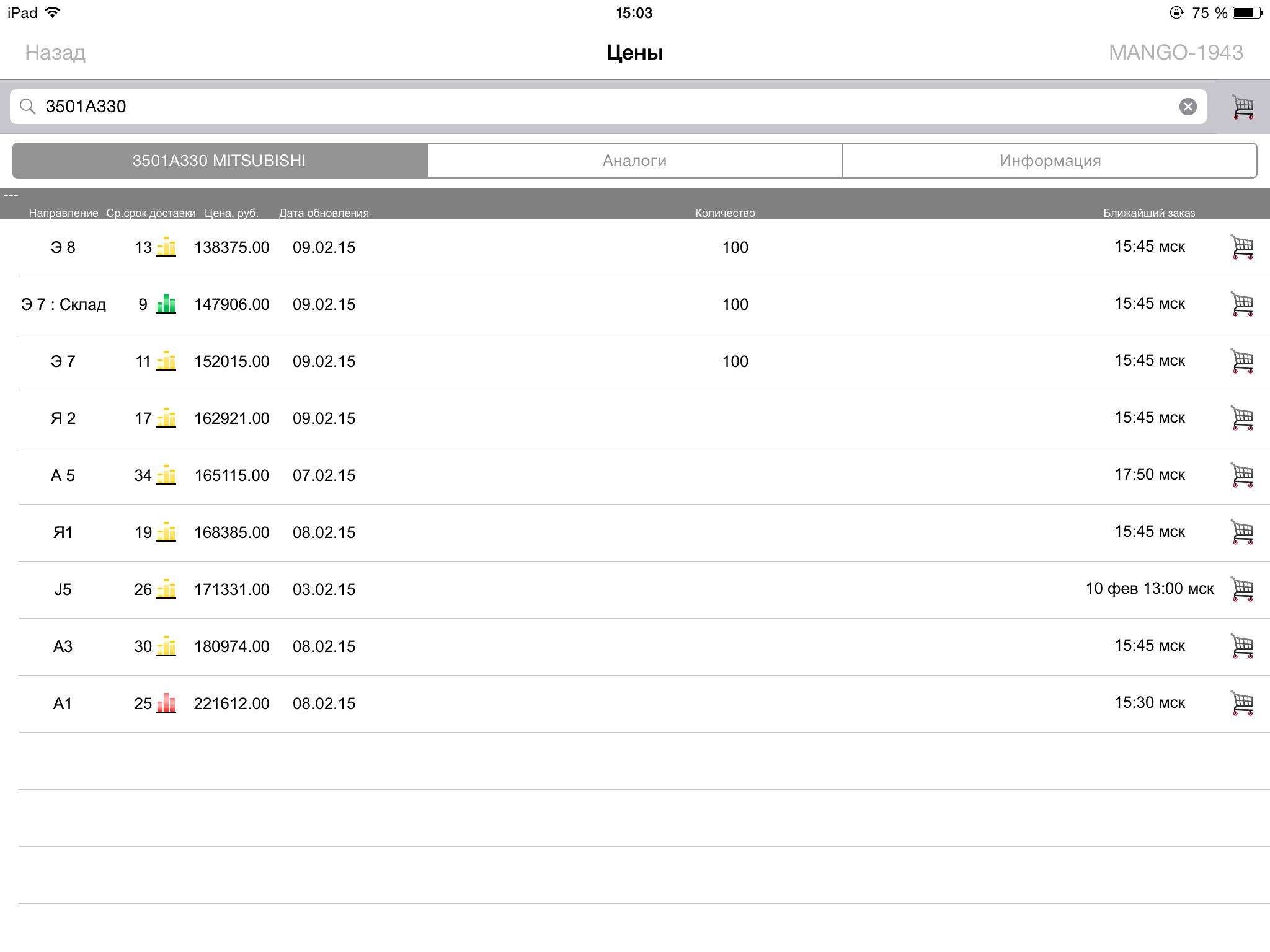Add the A 5 offer to cart
1270x952 pixels.
tap(1242, 475)
